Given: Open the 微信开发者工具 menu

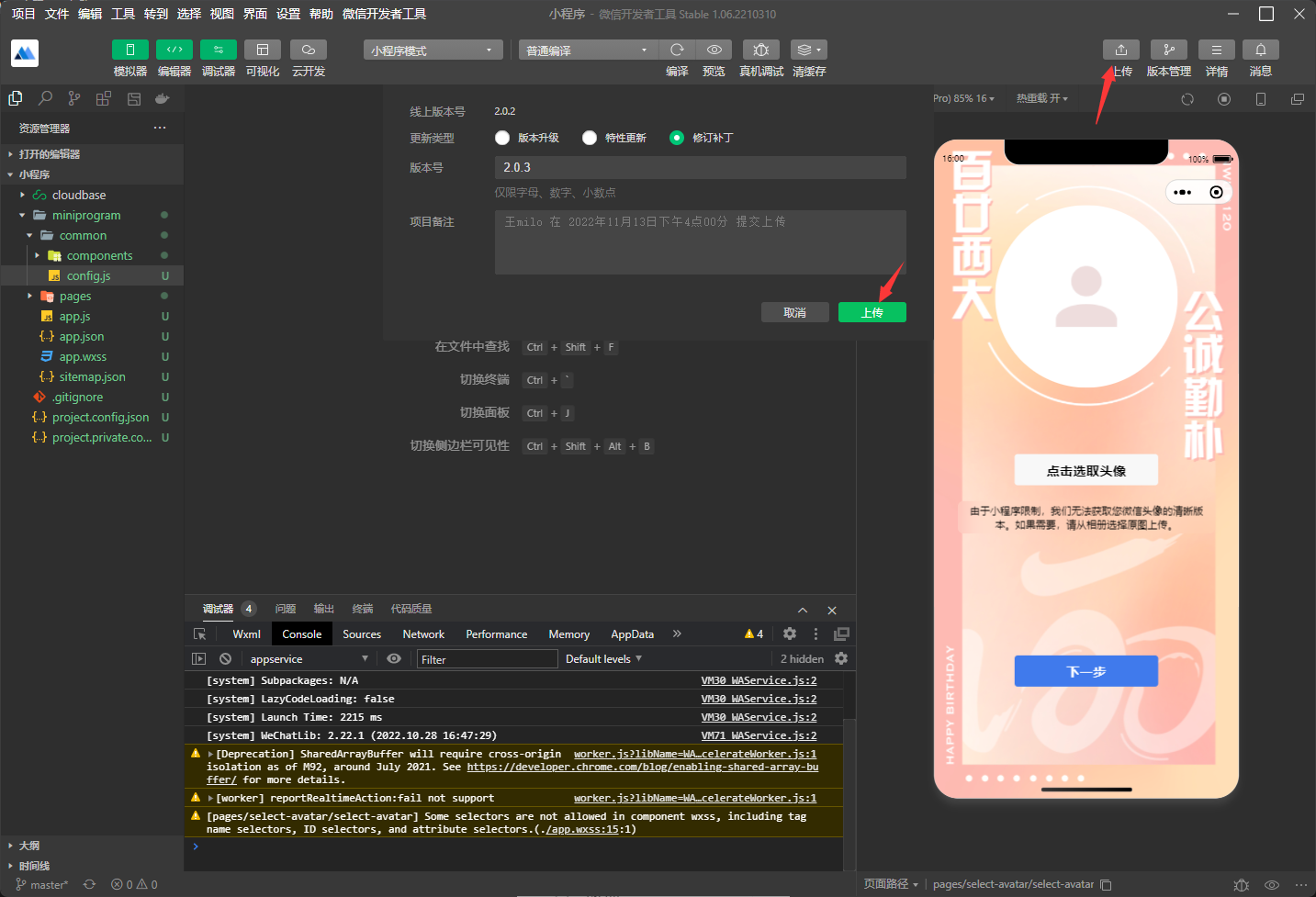Looking at the screenshot, I should pos(384,14).
